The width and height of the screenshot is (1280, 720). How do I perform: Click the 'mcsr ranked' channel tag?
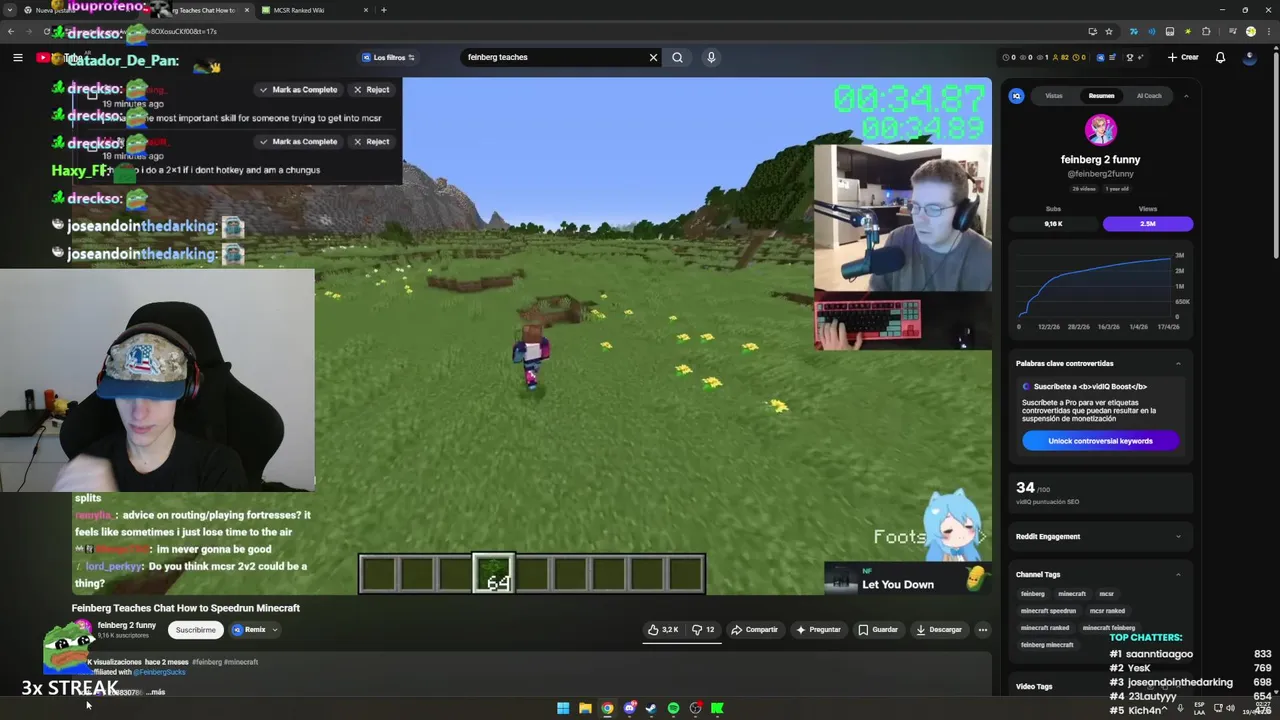(x=1107, y=611)
